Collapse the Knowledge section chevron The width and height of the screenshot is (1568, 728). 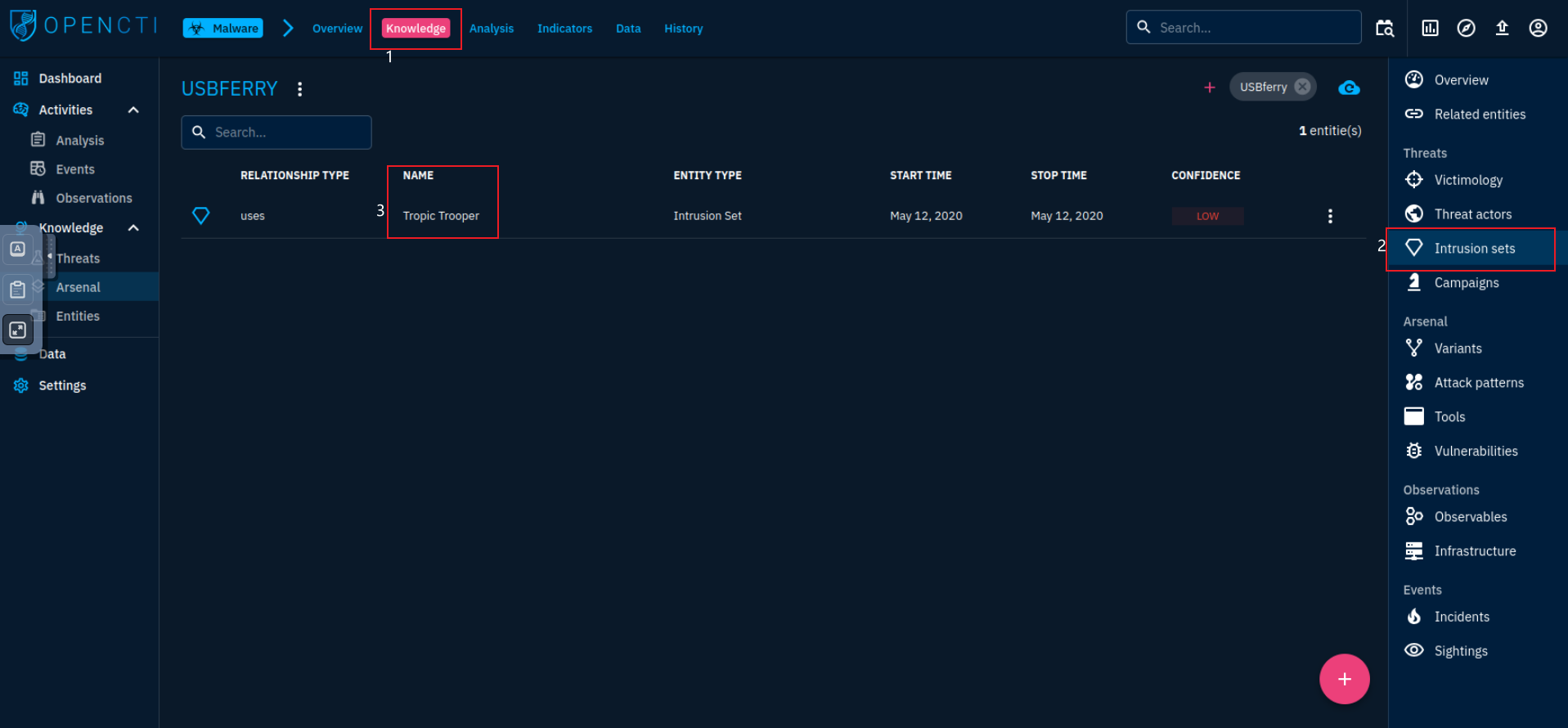click(x=133, y=227)
